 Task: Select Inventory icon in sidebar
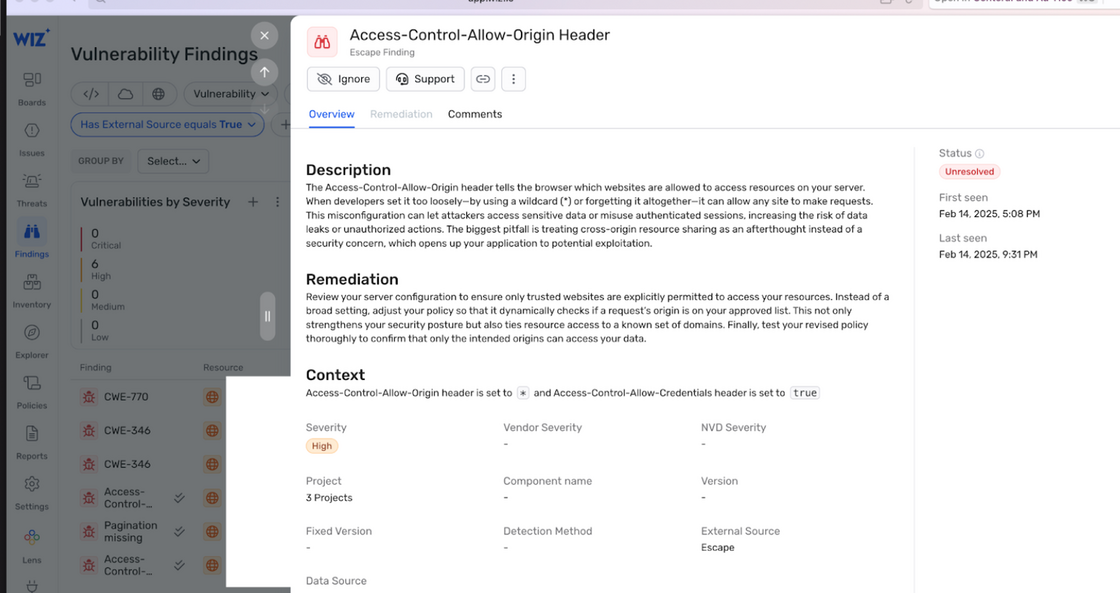[x=31, y=291]
